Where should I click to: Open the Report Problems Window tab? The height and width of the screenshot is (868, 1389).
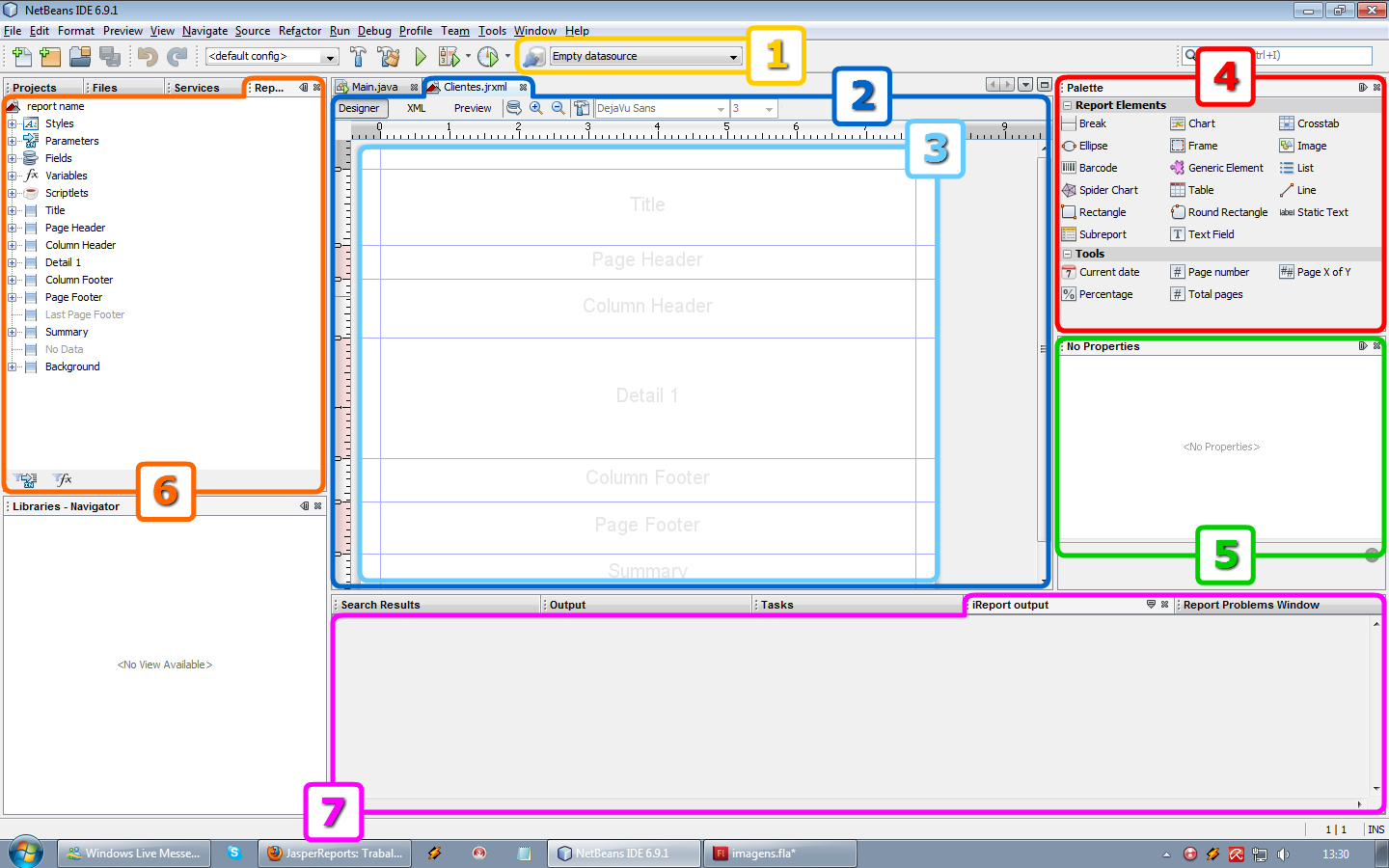tap(1250, 605)
